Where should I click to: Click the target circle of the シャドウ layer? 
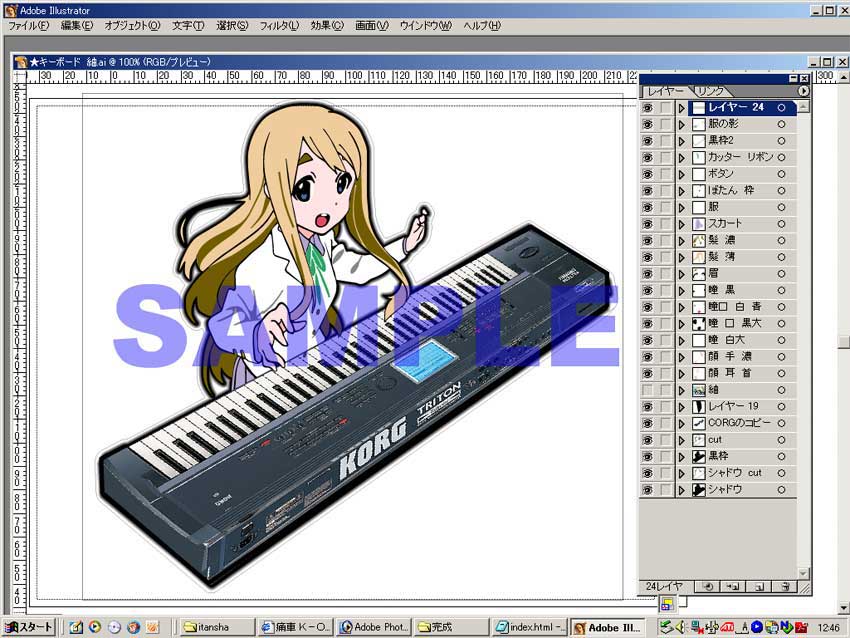[x=781, y=489]
